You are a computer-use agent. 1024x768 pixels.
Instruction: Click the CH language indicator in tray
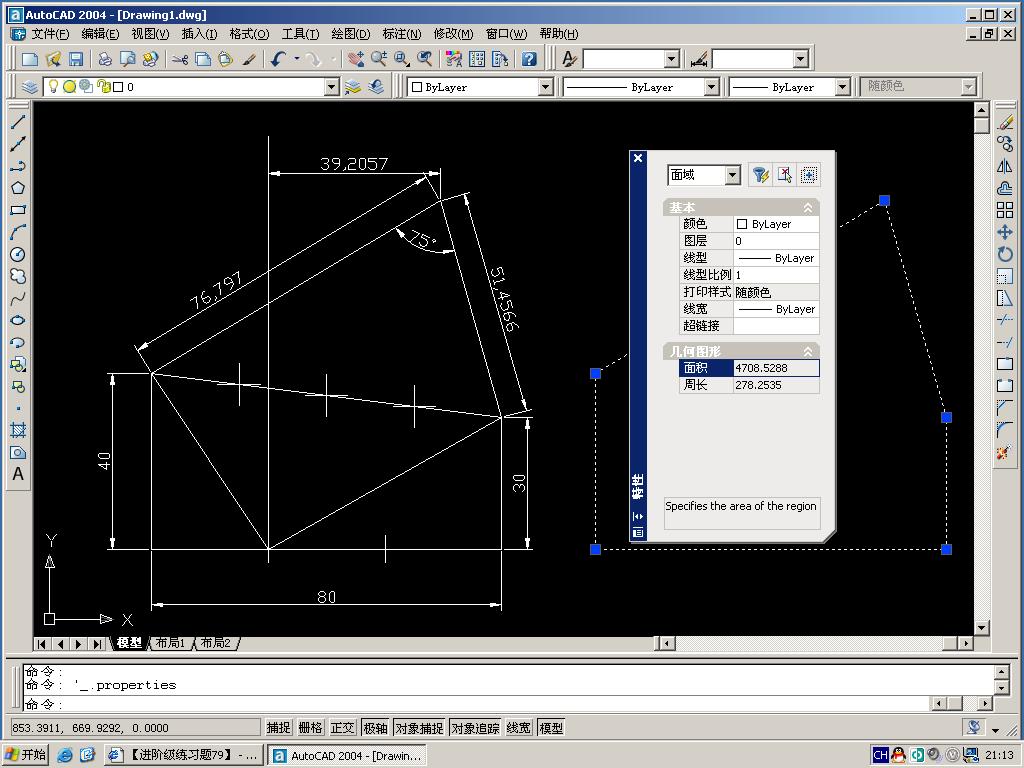pos(880,755)
